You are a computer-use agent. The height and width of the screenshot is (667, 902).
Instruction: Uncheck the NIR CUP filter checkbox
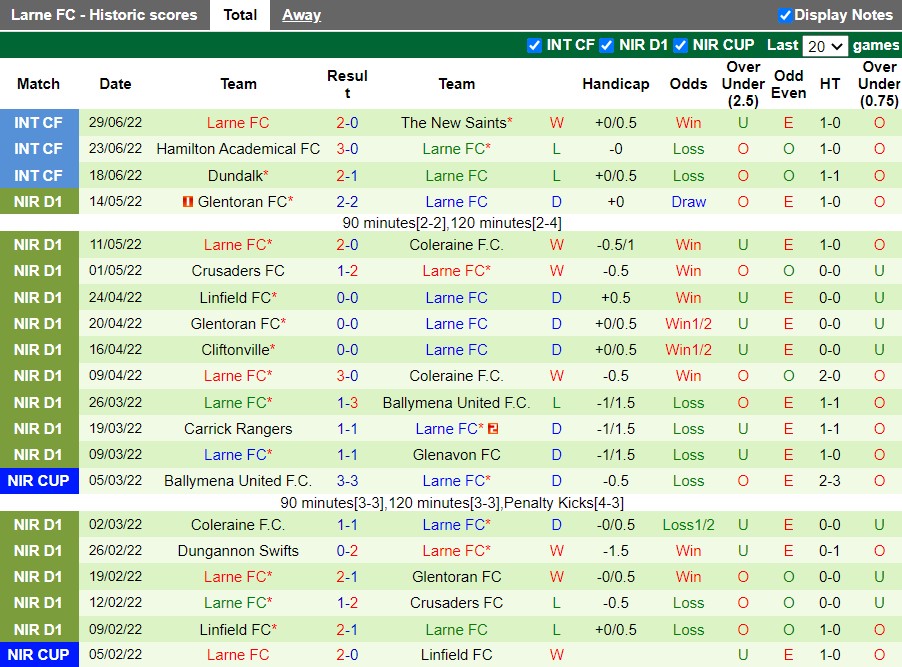tap(680, 46)
